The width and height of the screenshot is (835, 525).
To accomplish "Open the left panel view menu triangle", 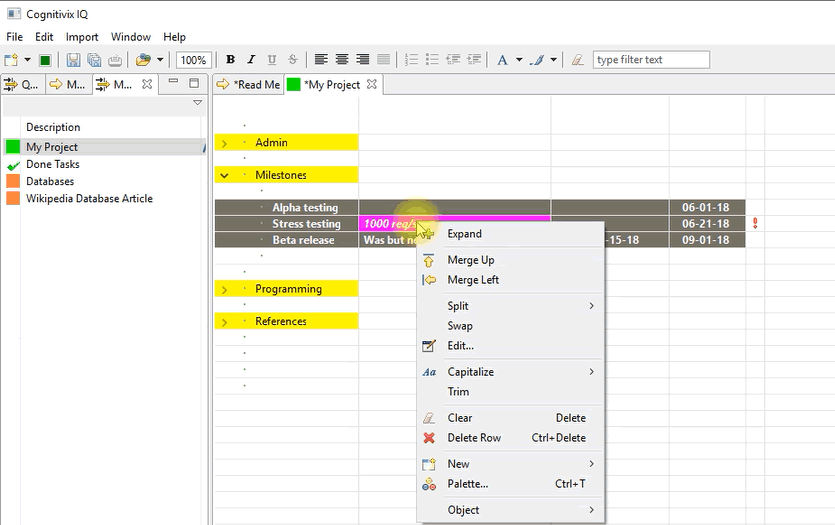I will (x=197, y=102).
